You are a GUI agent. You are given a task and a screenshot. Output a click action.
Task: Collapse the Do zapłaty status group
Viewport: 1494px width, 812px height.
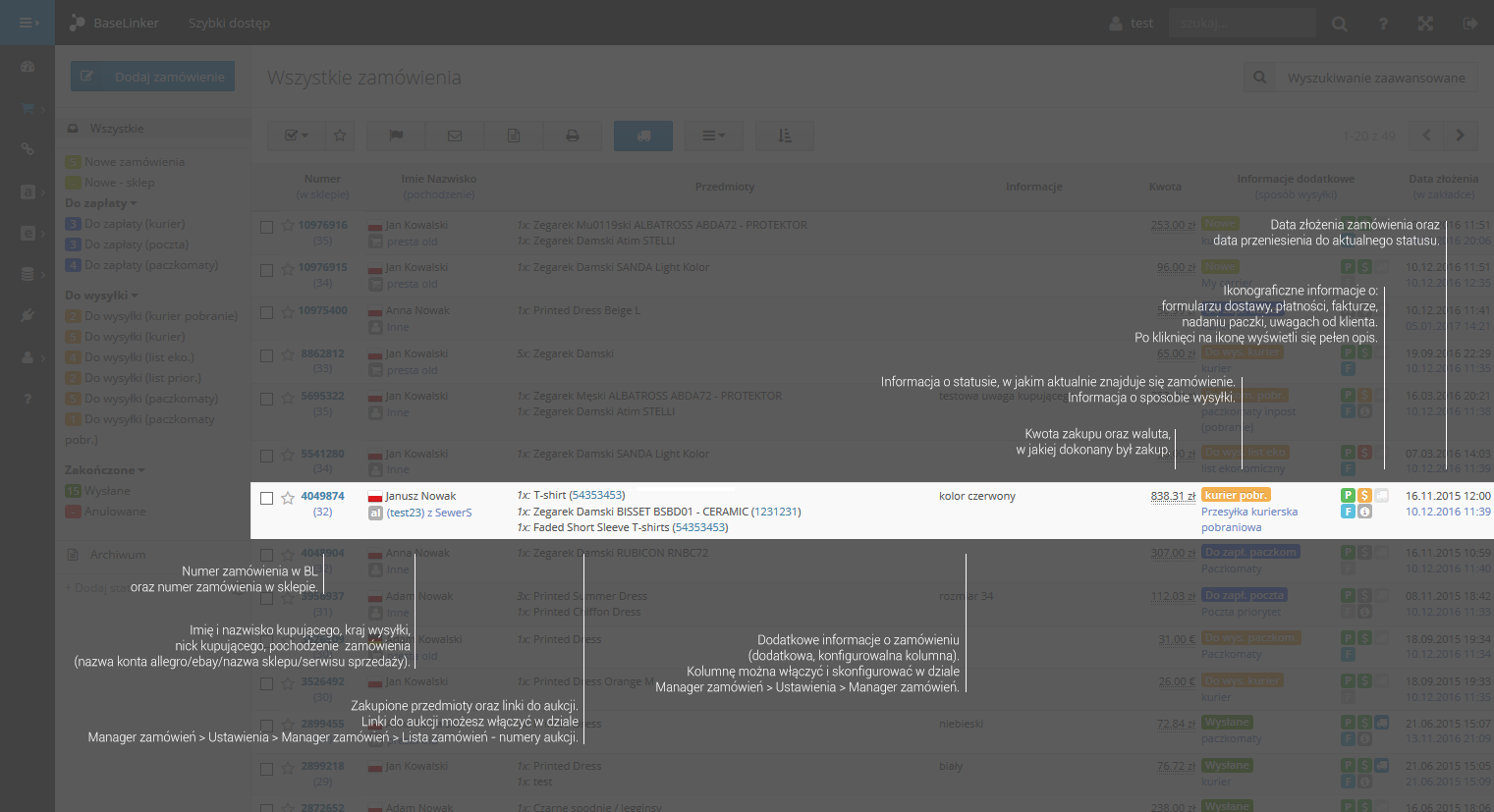[x=100, y=203]
